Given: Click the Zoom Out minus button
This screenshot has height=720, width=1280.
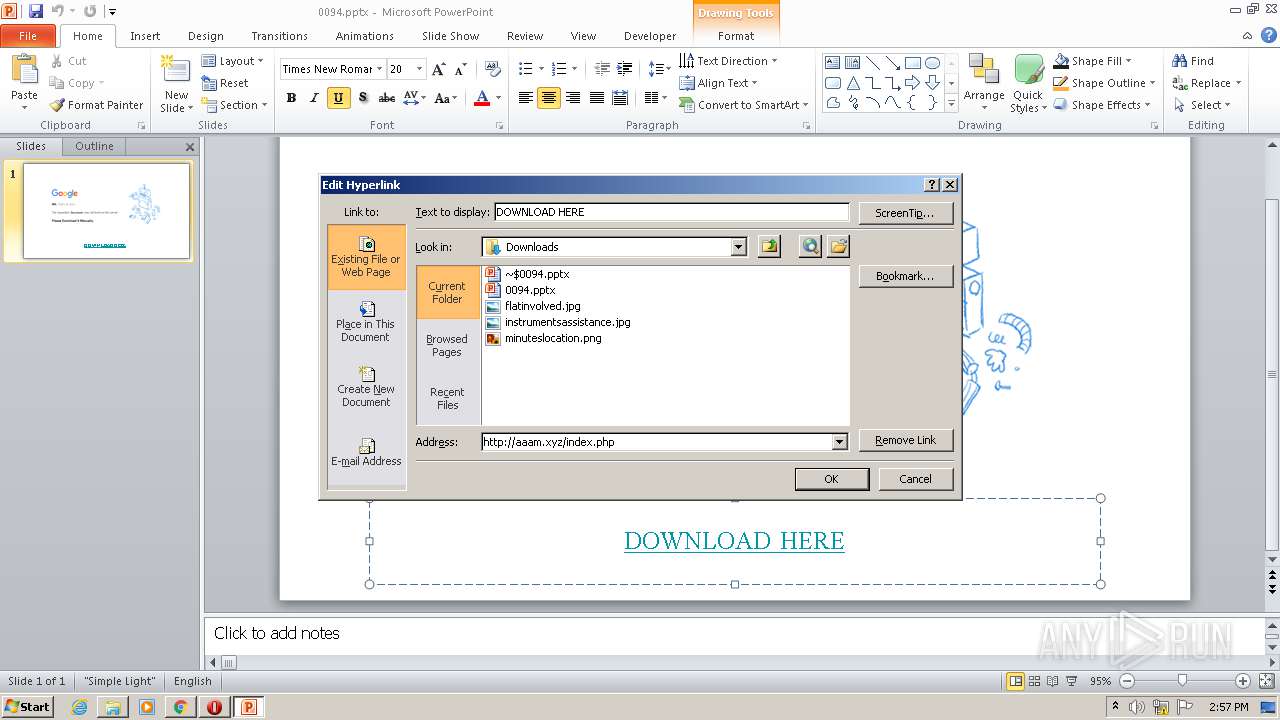Looking at the screenshot, I should [1127, 681].
